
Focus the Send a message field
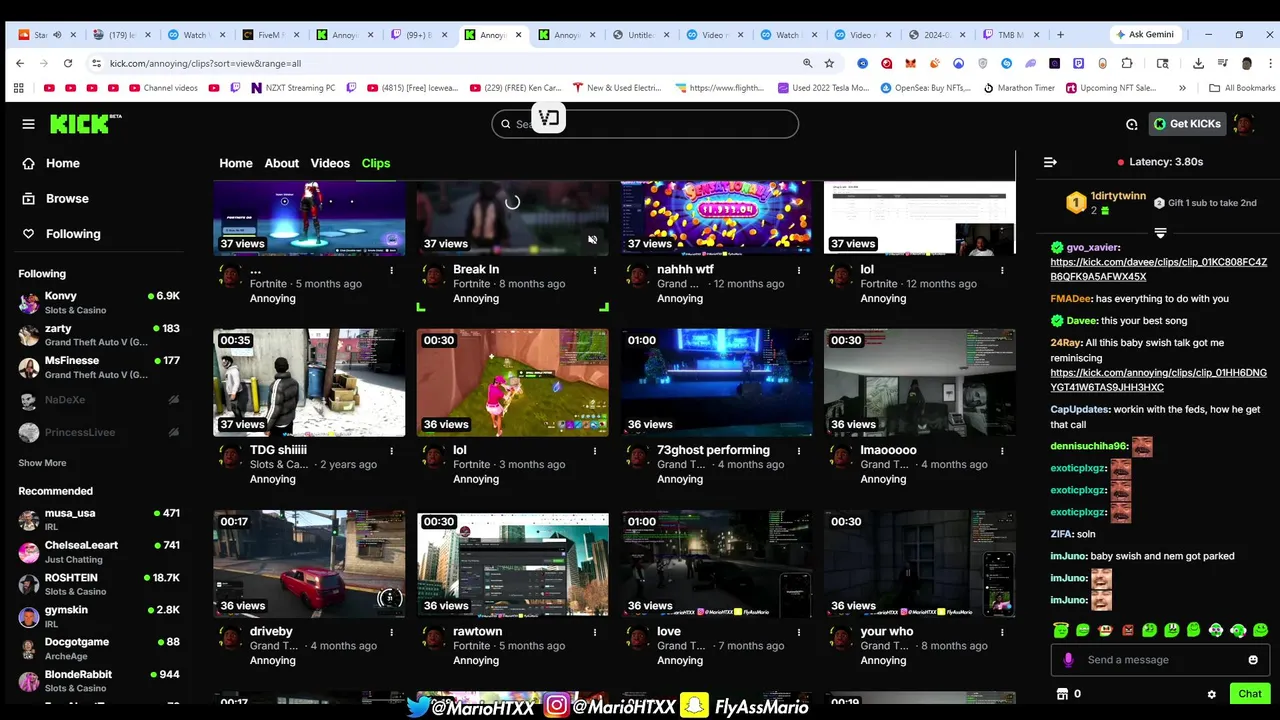1160,660
